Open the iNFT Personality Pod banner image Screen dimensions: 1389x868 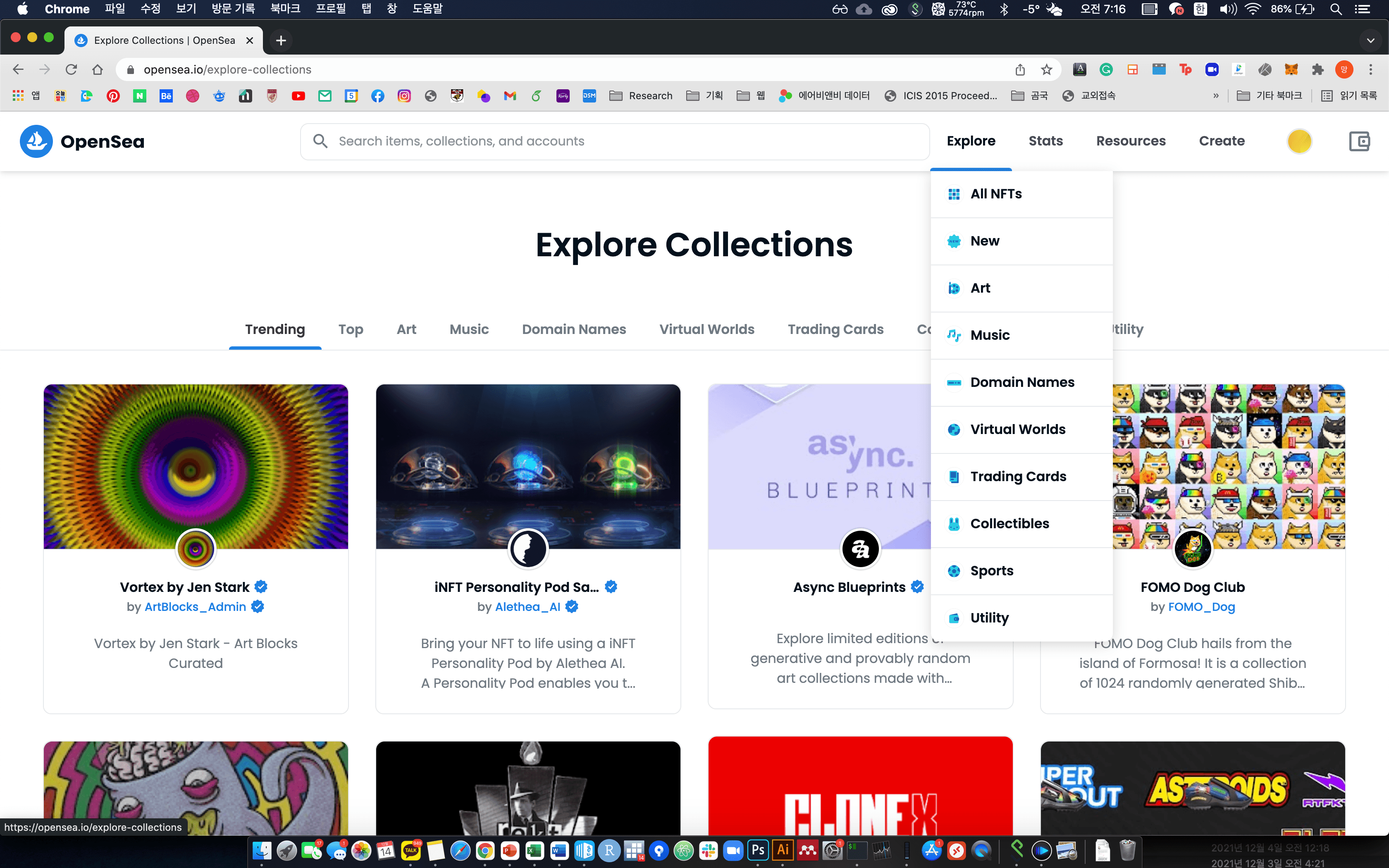[528, 466]
